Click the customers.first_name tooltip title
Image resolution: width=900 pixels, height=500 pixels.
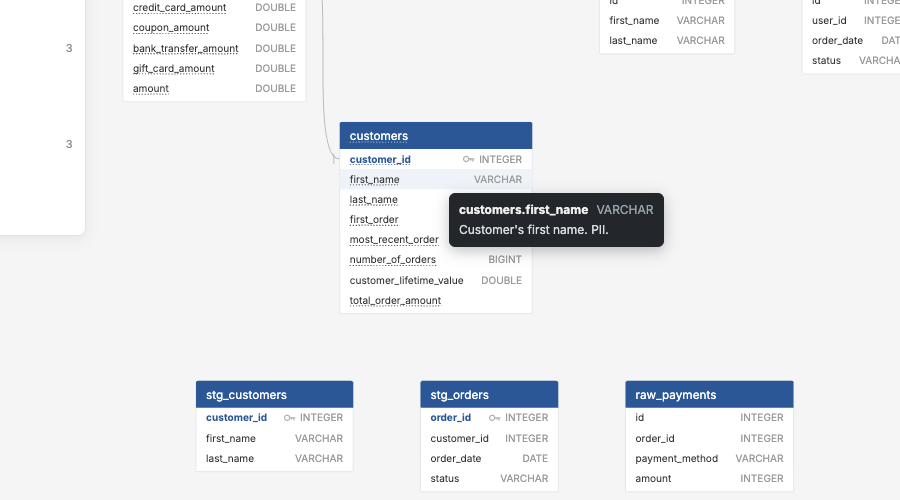point(523,210)
